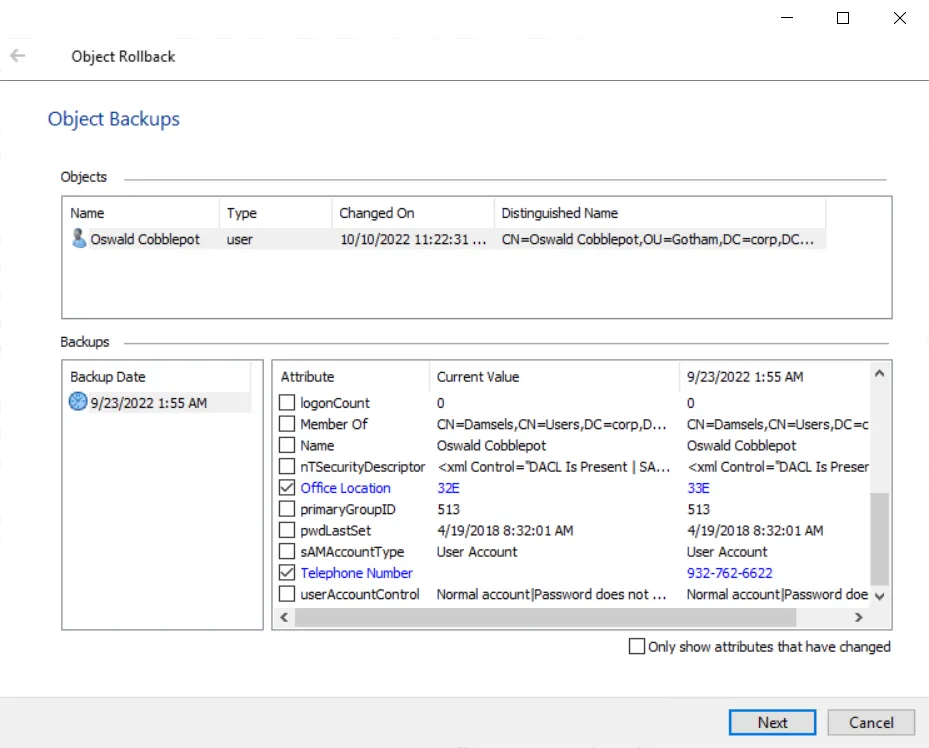Sort objects by Type column header
Image resolution: width=929 pixels, height=748 pixels.
point(276,213)
